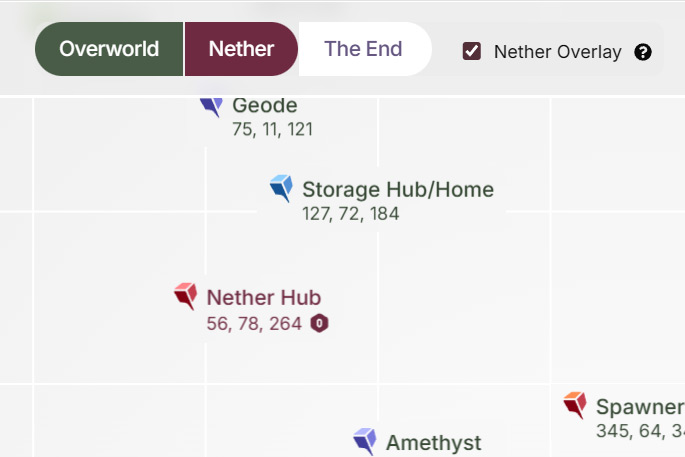Viewport: 685px width, 457px height.
Task: Select the Nether Hub waypoint name
Action: [263, 297]
